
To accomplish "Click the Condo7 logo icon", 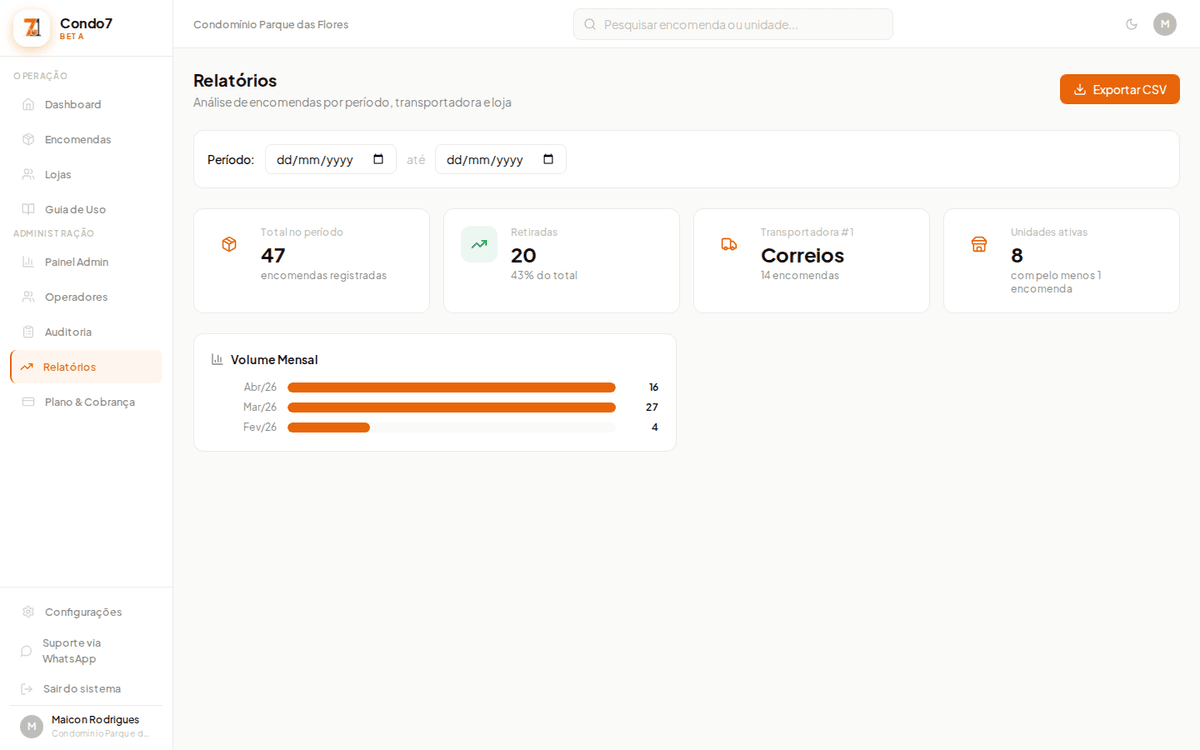I will 32,28.
